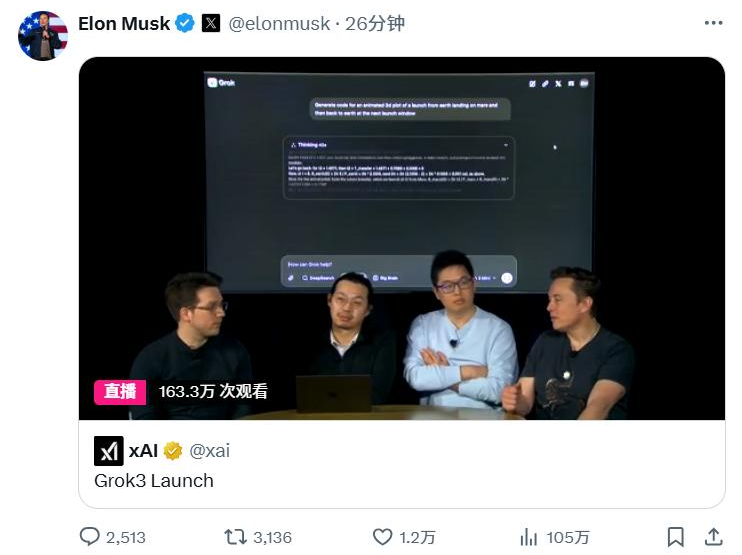Click the X affiliation badge next to name

point(211,23)
